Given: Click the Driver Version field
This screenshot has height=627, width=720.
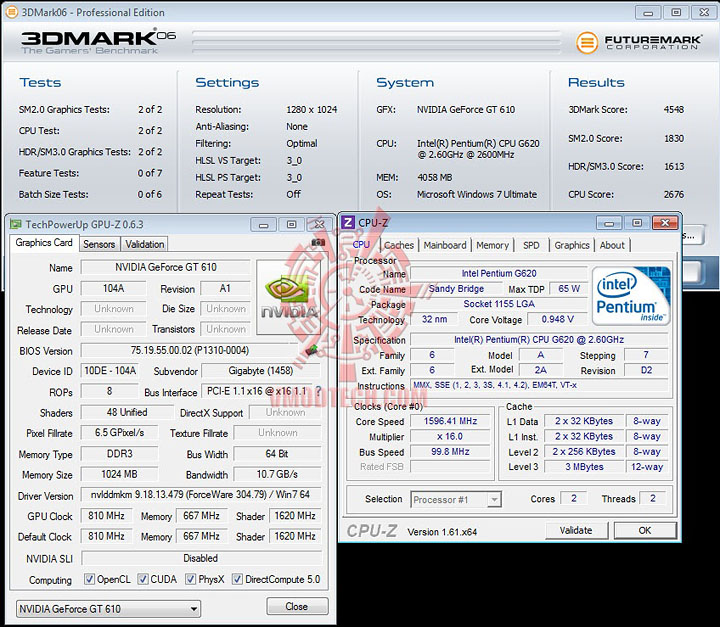Looking at the screenshot, I should [x=201, y=495].
